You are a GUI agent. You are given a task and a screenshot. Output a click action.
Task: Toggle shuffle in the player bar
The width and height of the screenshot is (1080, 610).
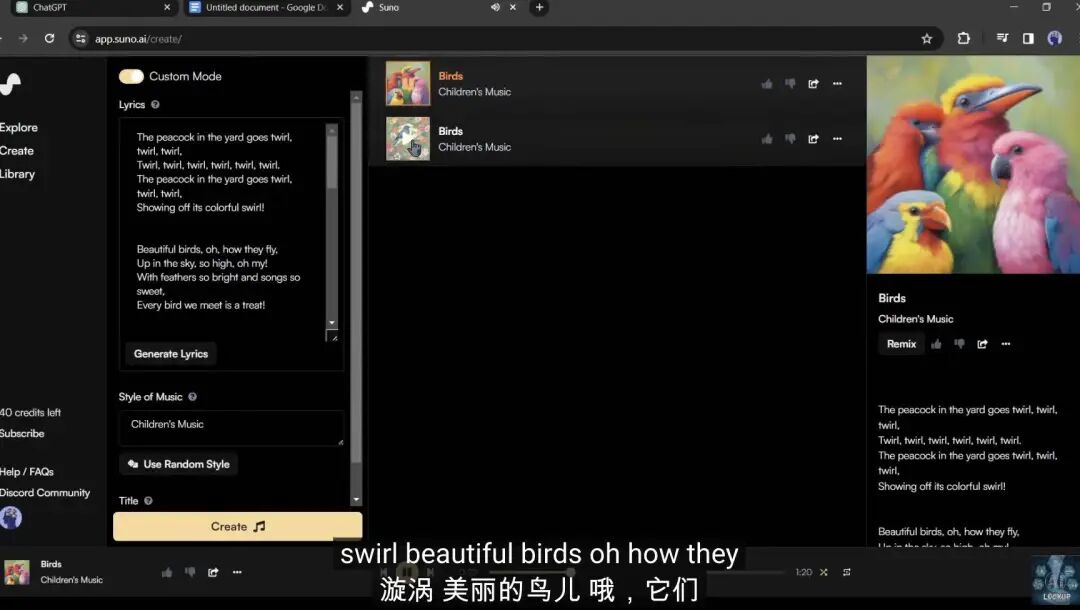pyautogui.click(x=824, y=572)
